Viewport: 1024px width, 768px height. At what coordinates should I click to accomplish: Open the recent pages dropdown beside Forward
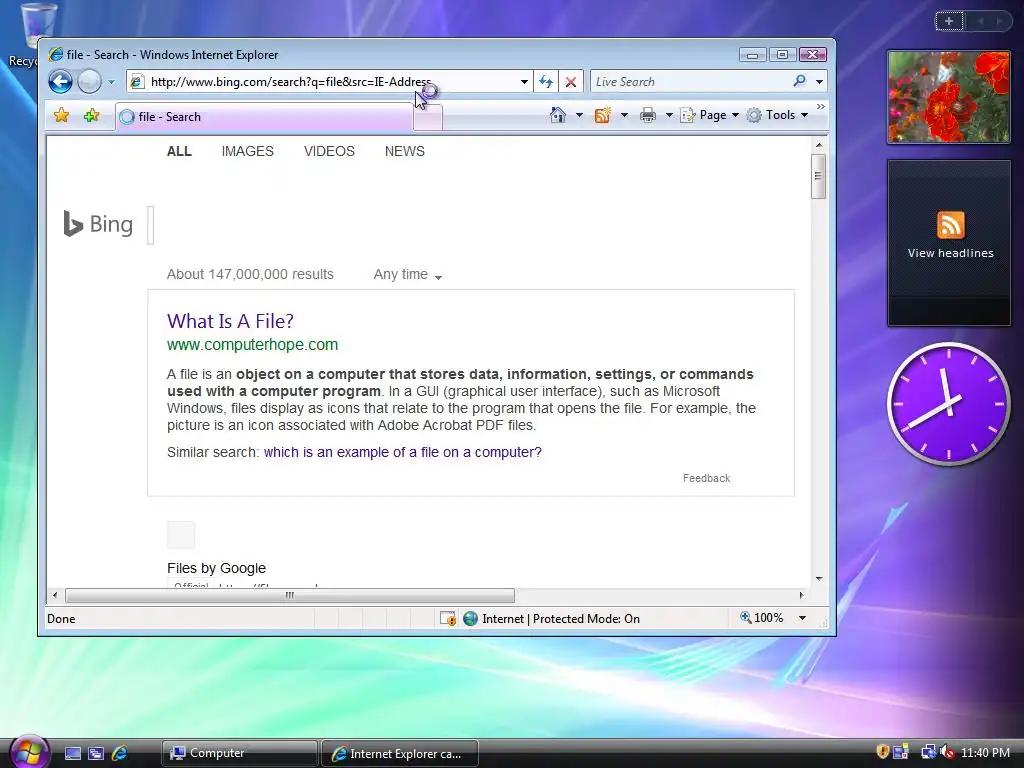click(x=111, y=82)
